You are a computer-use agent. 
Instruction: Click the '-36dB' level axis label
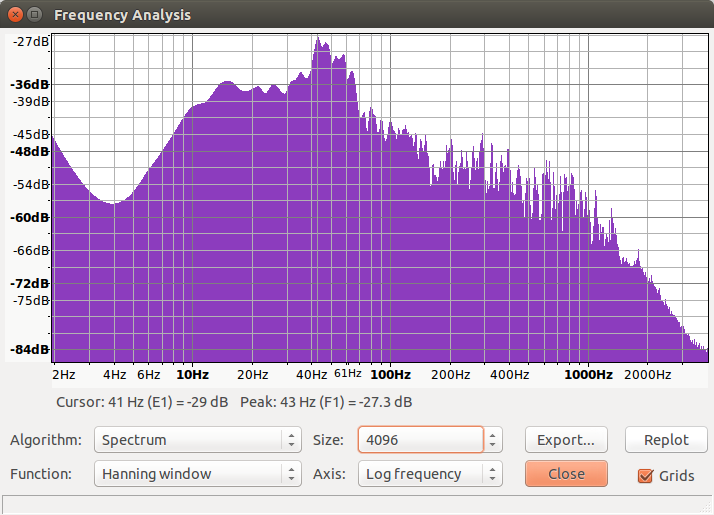pos(30,85)
